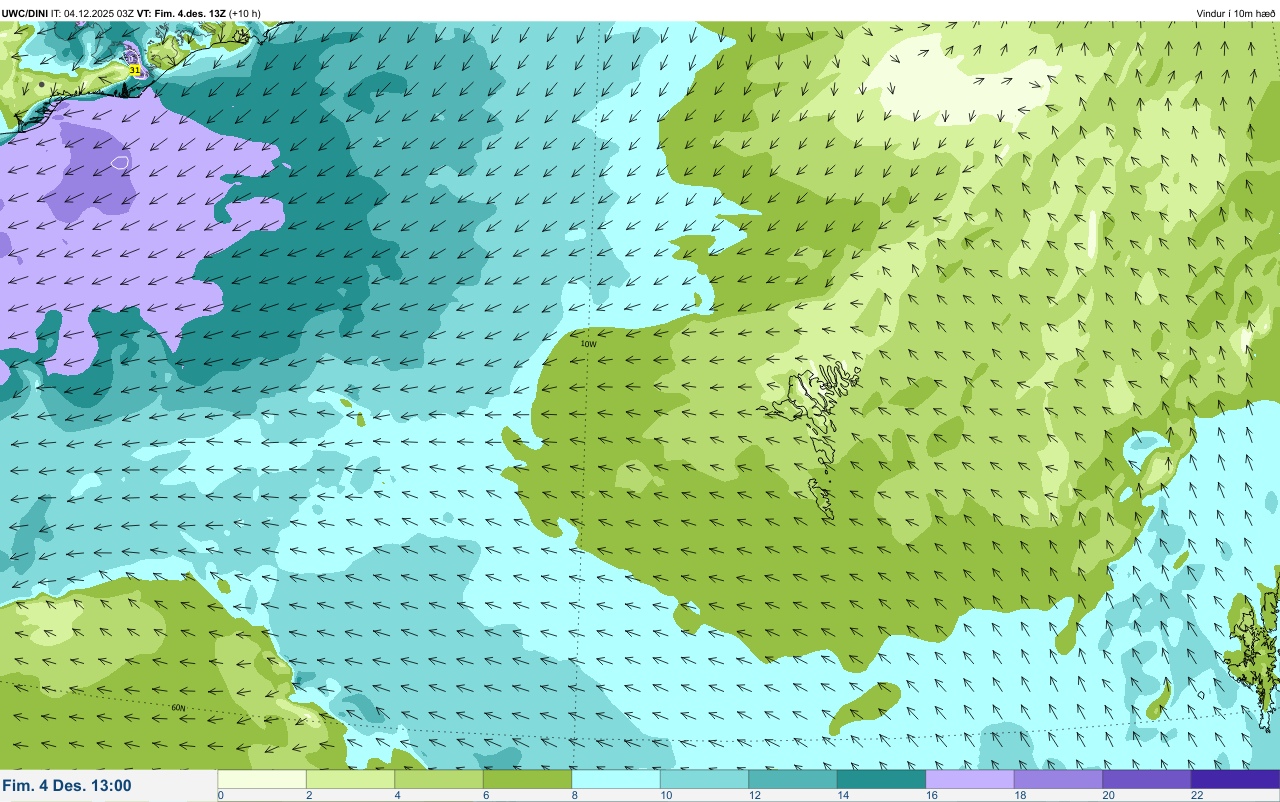
Task: Click the 'Fim. 4 Des. 13:00' time label
Action: (x=67, y=786)
